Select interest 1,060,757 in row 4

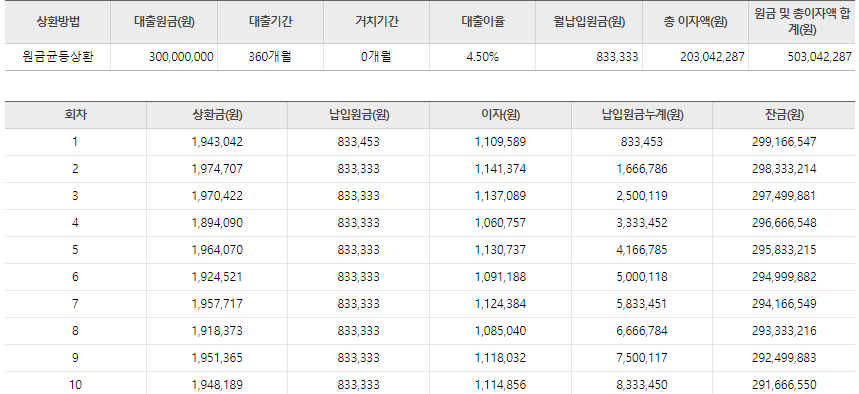pos(500,223)
